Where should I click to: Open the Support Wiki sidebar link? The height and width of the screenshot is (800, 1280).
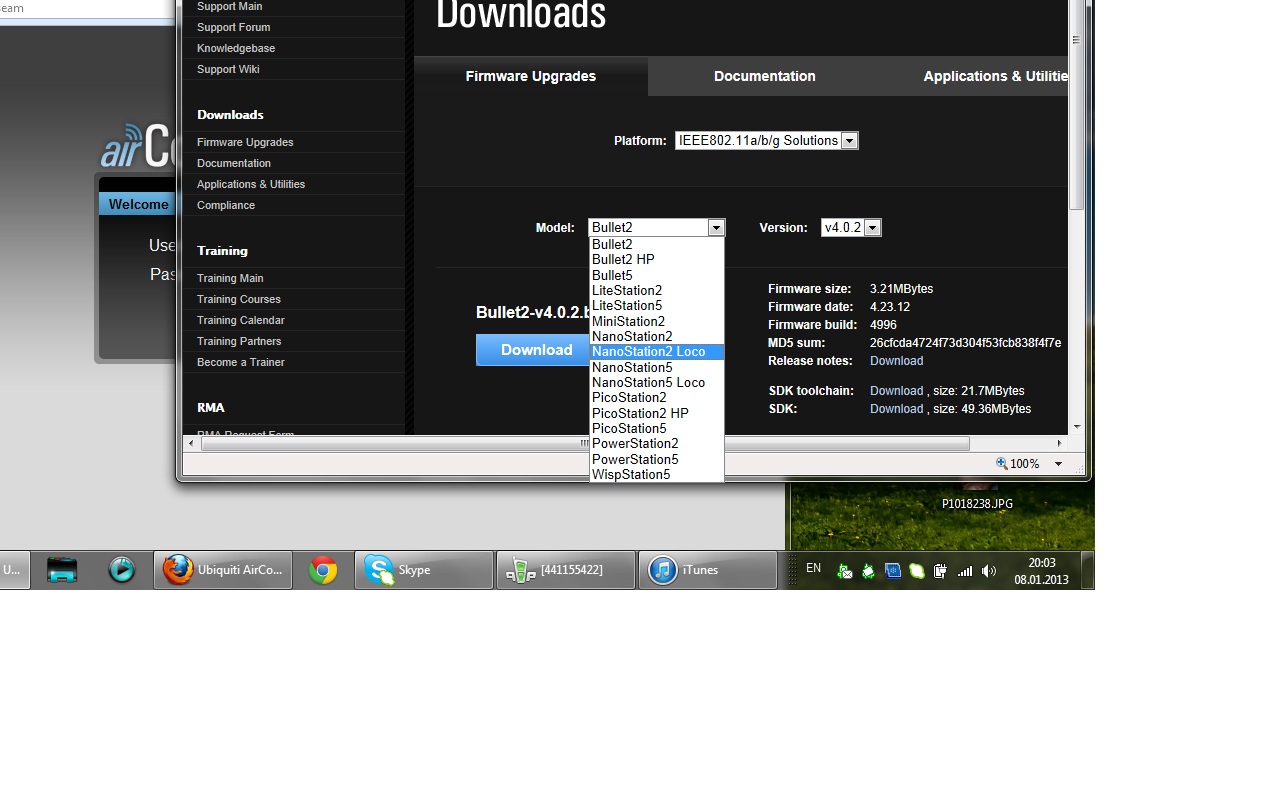click(x=228, y=69)
